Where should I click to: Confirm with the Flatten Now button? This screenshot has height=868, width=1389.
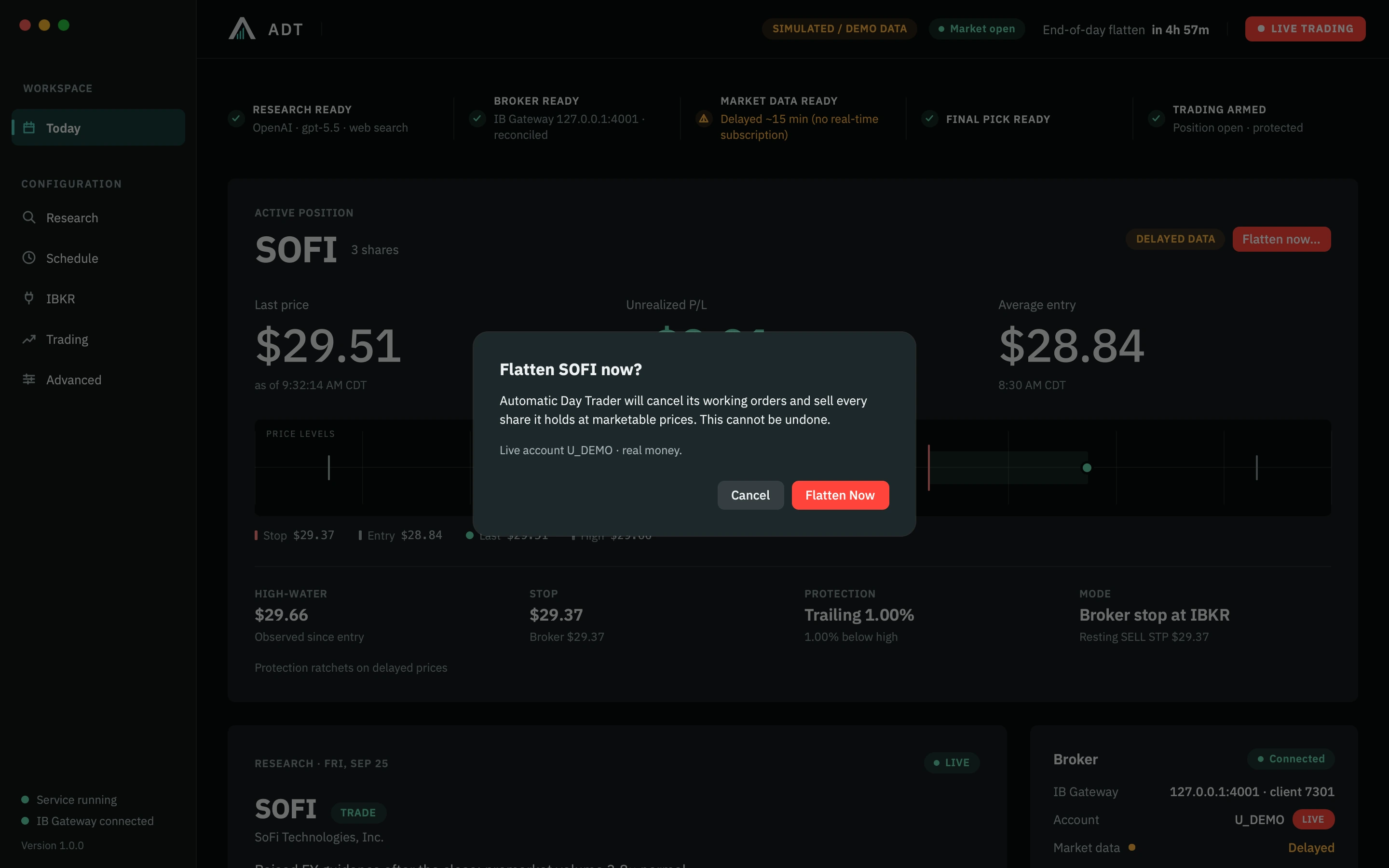pyautogui.click(x=840, y=495)
